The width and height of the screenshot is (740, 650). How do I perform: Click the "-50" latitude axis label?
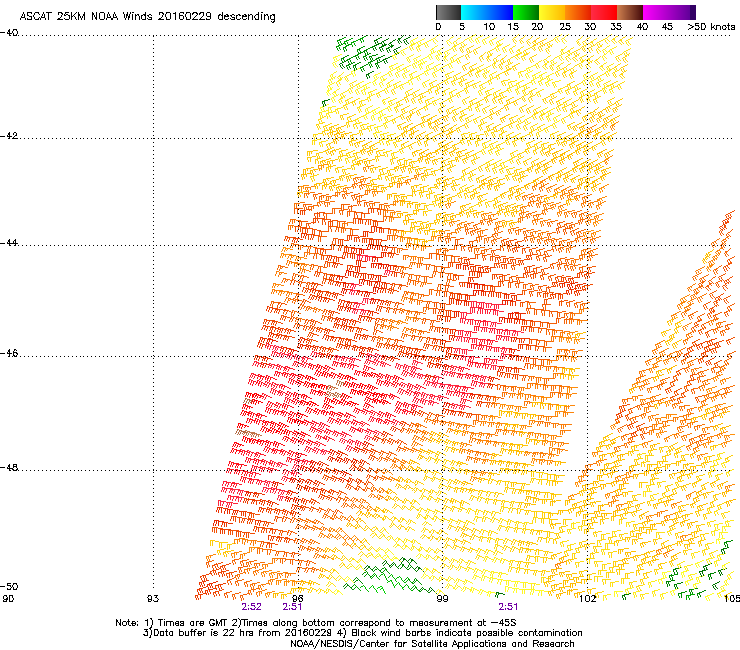9,587
